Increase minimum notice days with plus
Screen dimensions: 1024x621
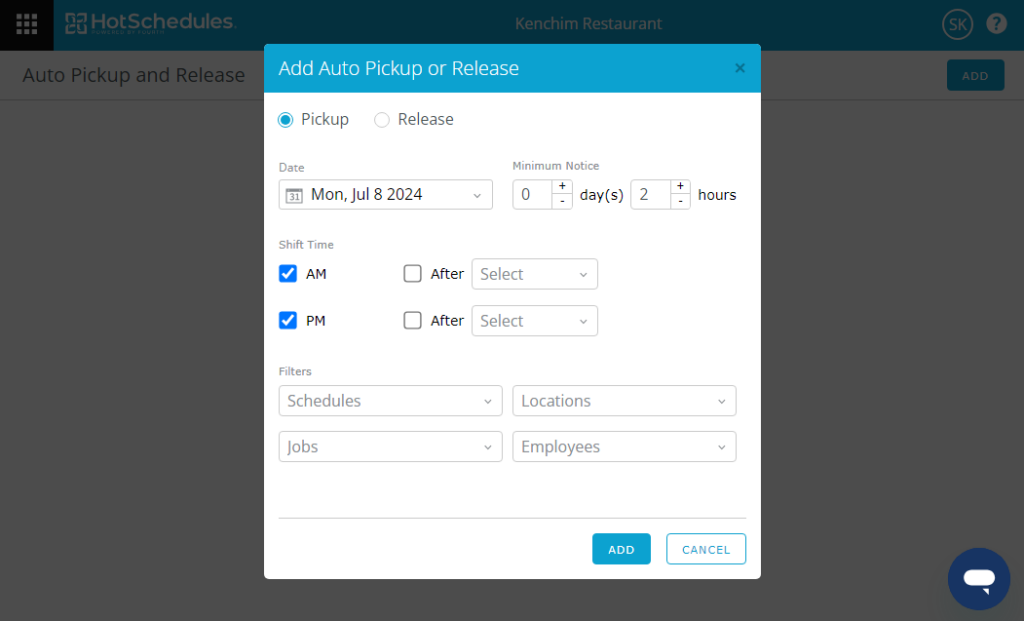coord(562,187)
